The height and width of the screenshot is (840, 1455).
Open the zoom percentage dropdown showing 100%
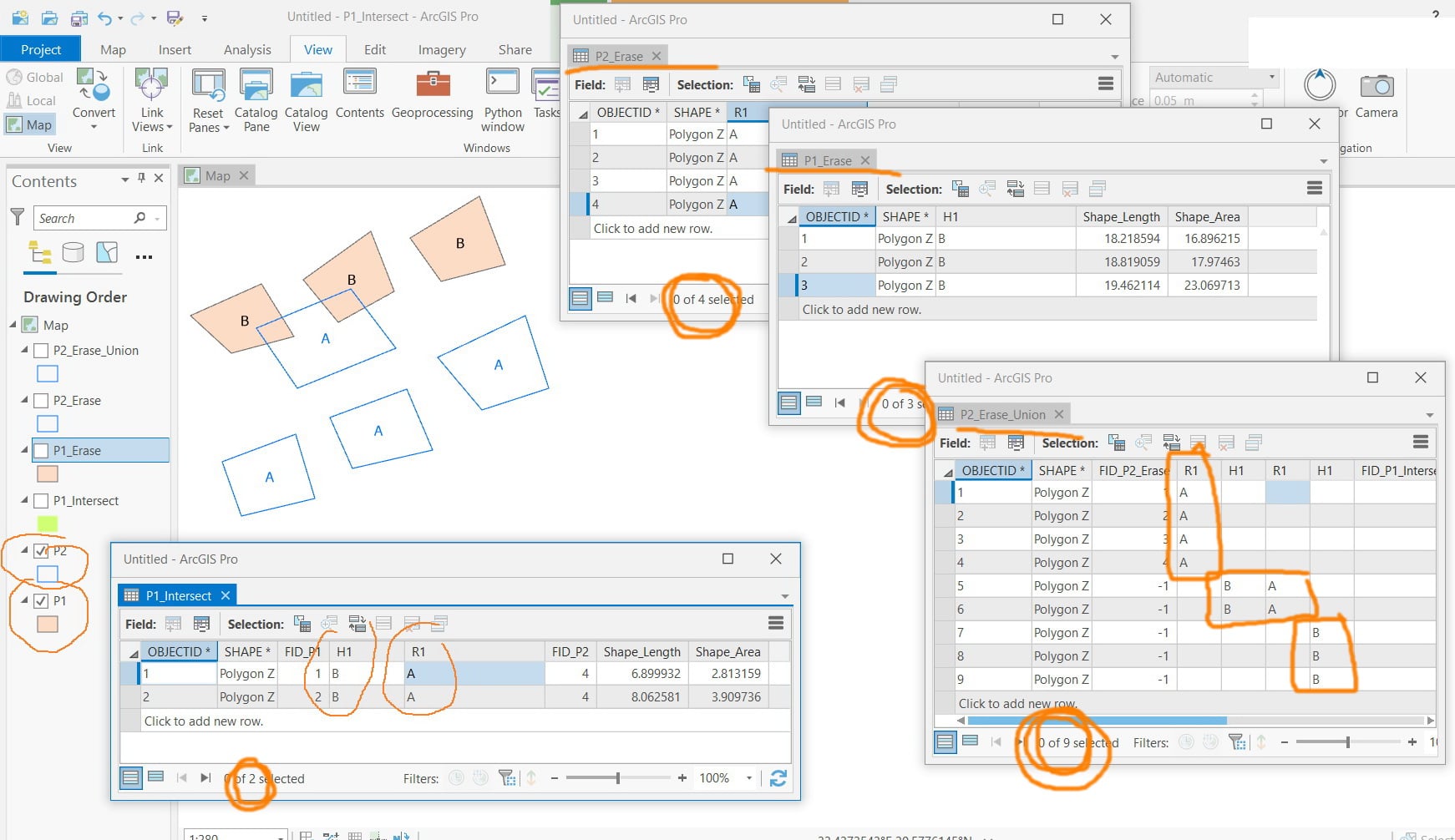(x=749, y=778)
